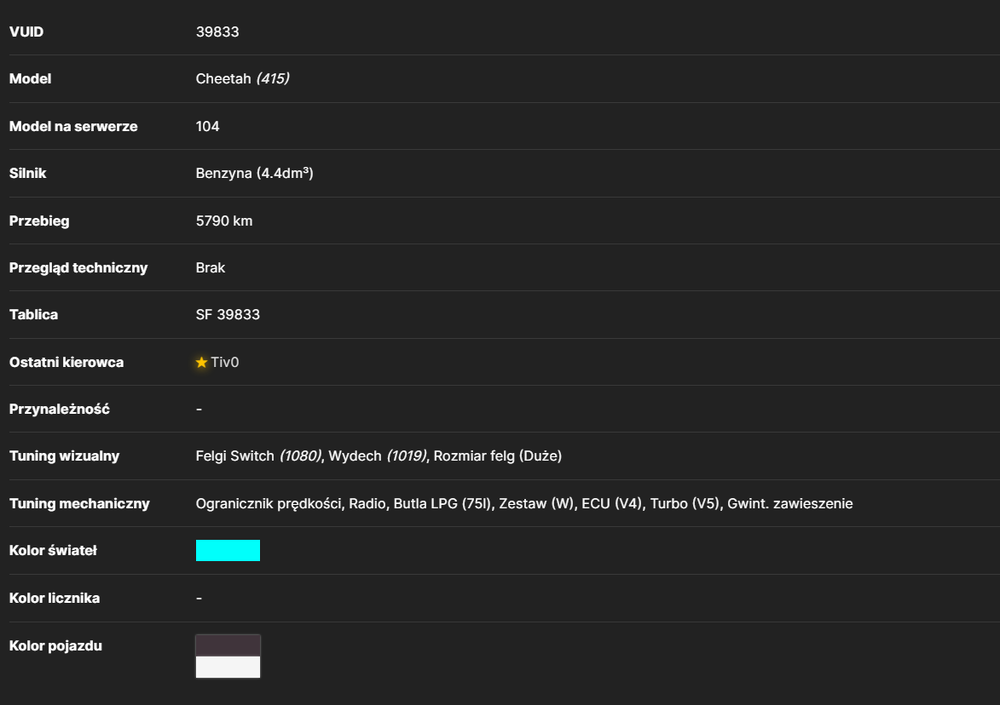Viewport: 1000px width, 705px height.
Task: Click the Model na serwerze value 104
Action: (207, 126)
